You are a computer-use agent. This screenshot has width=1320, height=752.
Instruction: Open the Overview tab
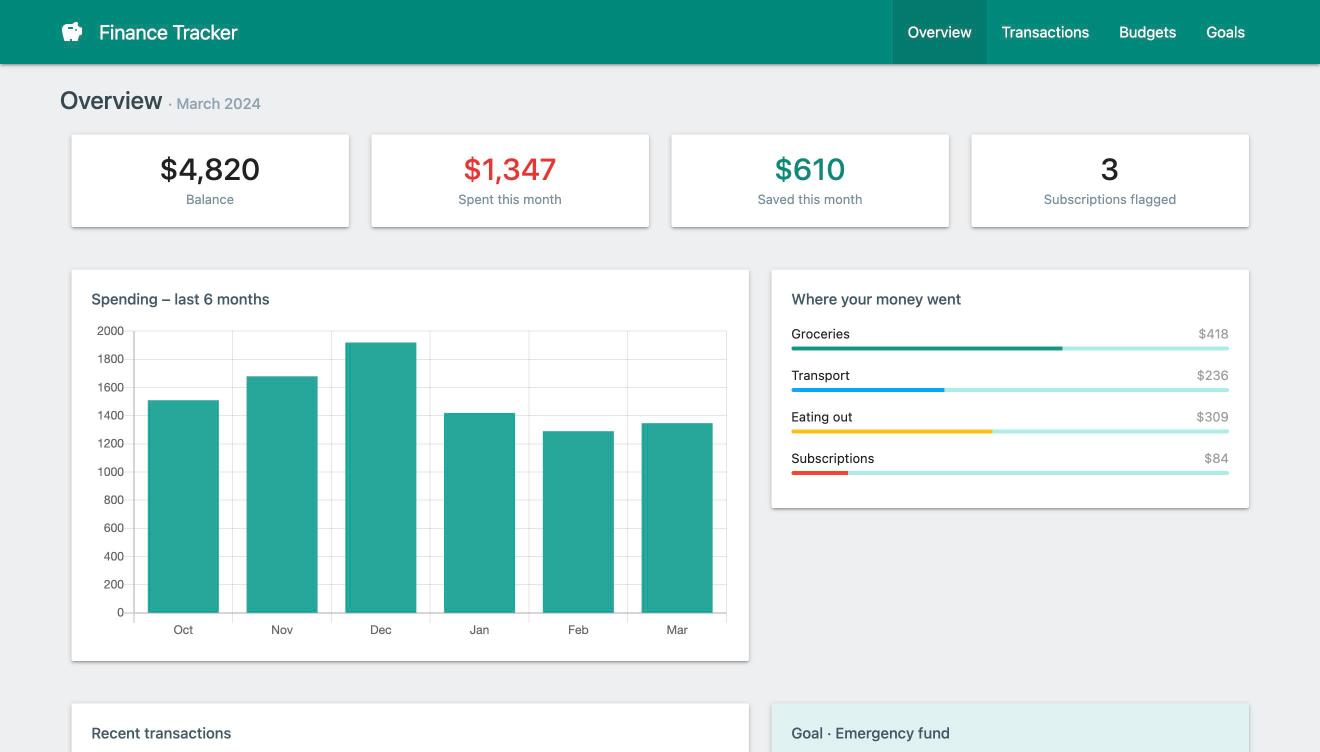(x=939, y=32)
